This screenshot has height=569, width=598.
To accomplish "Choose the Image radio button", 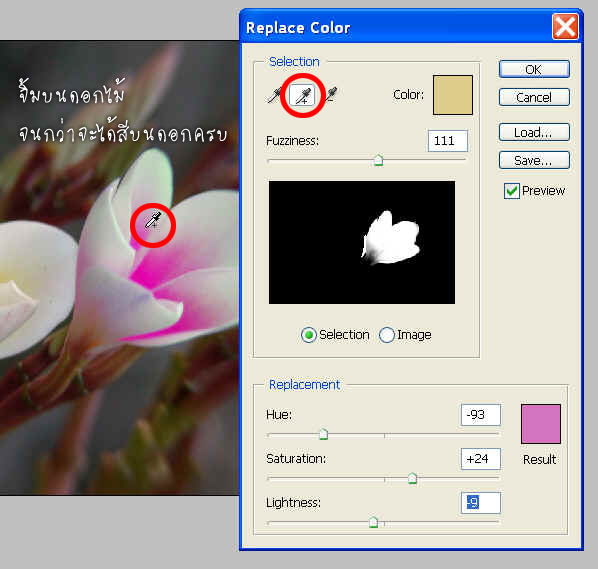I will pos(386,335).
